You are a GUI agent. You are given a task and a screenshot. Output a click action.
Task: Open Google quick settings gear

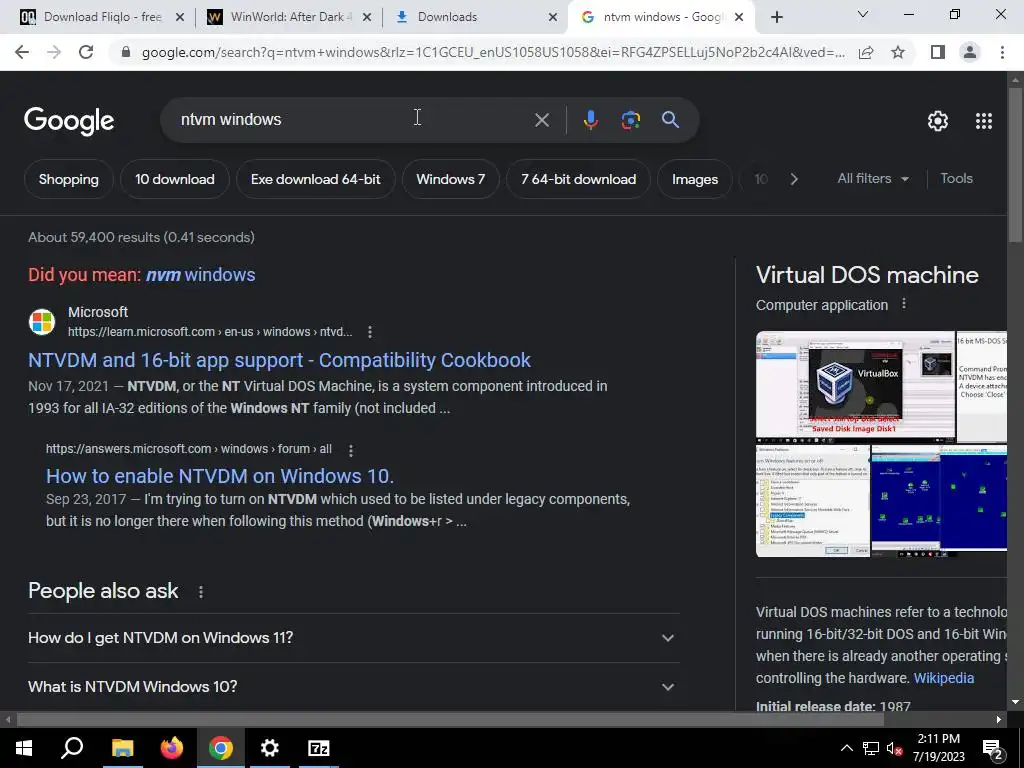[938, 121]
